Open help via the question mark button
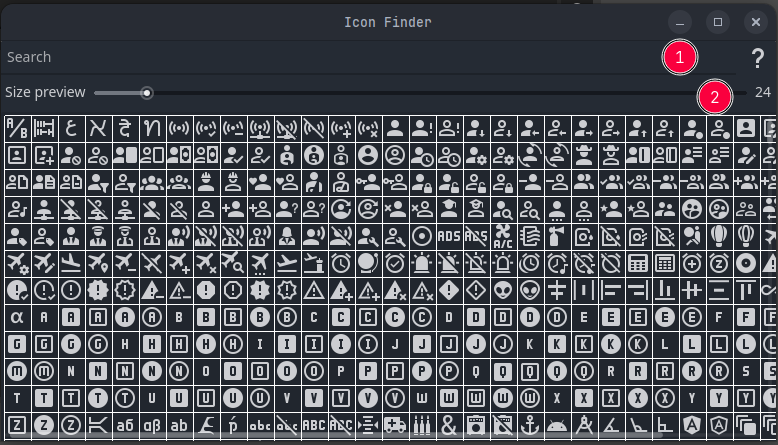The width and height of the screenshot is (778, 445). click(757, 58)
